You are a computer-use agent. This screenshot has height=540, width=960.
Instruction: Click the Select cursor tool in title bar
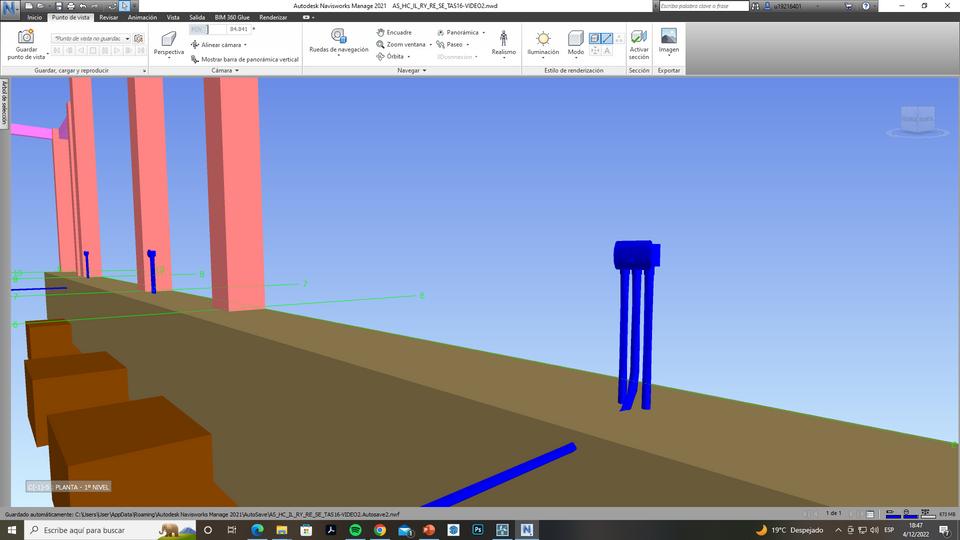124,6
